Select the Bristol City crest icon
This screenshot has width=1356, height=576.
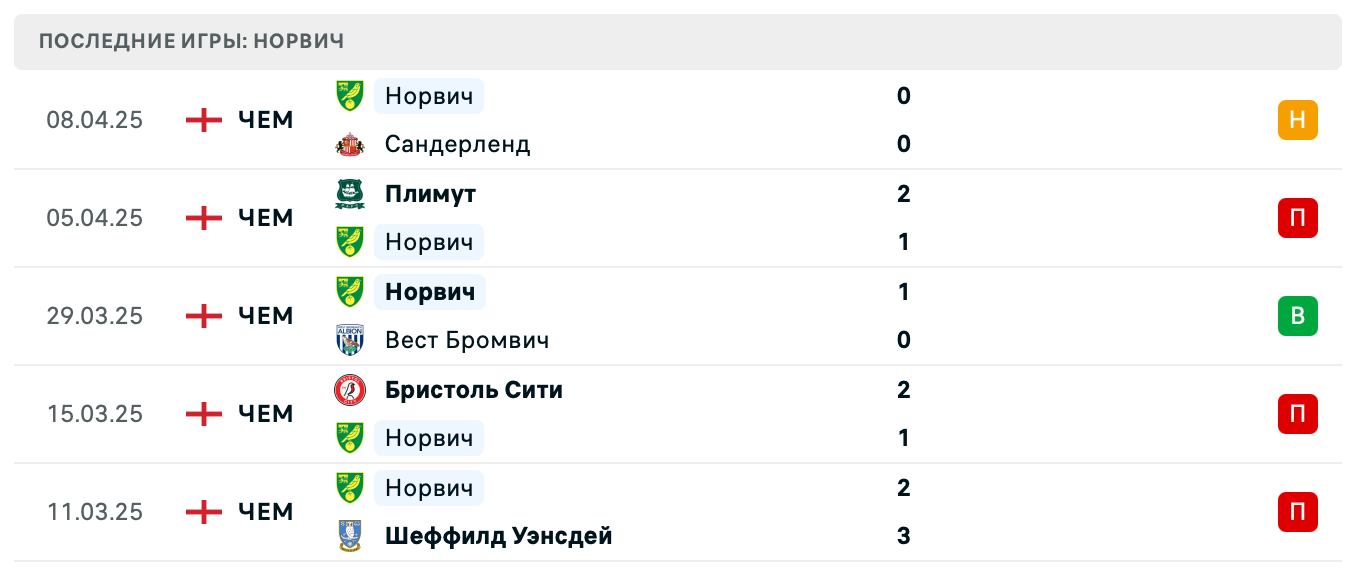[349, 390]
